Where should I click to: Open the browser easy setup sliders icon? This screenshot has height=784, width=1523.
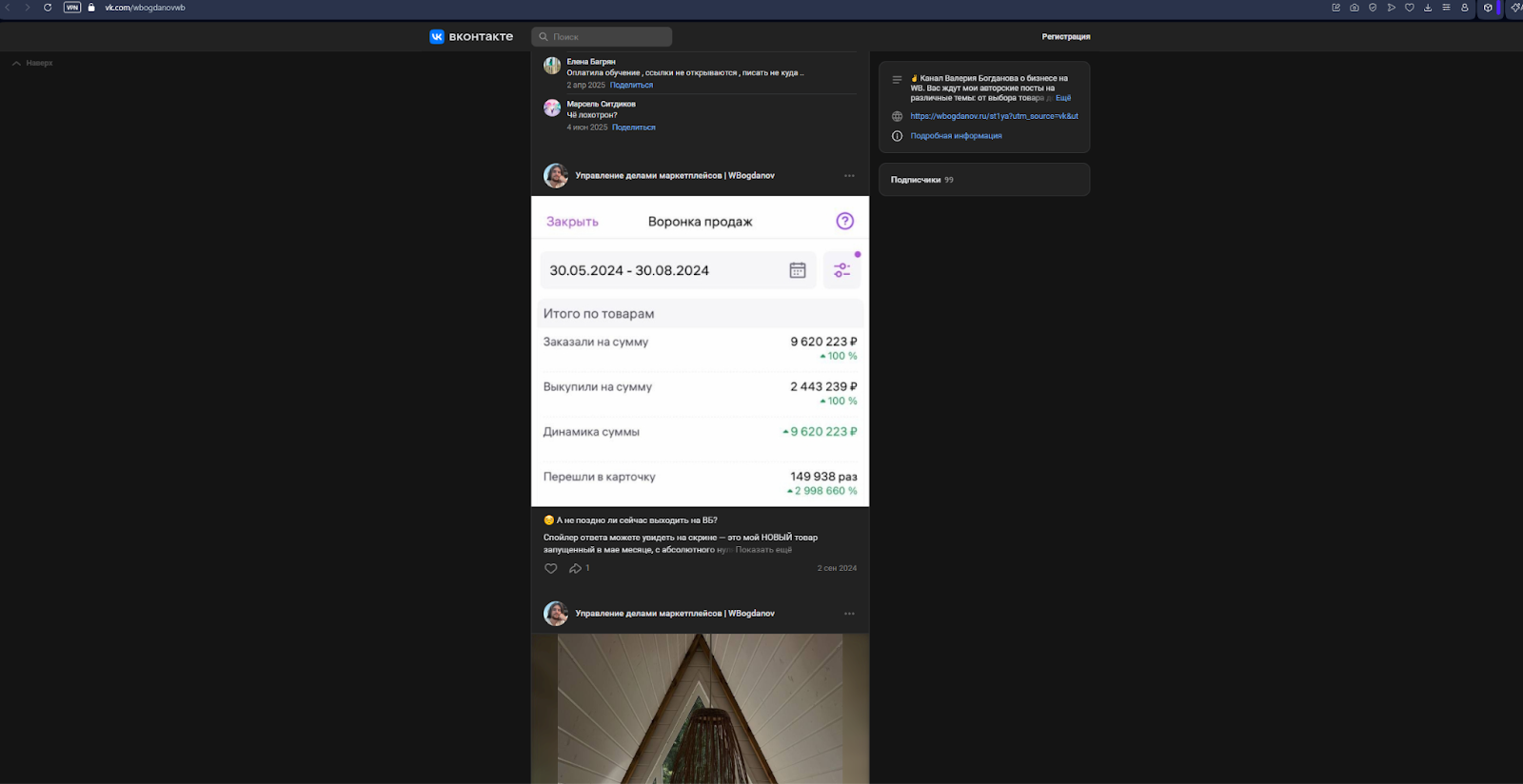[1446, 8]
